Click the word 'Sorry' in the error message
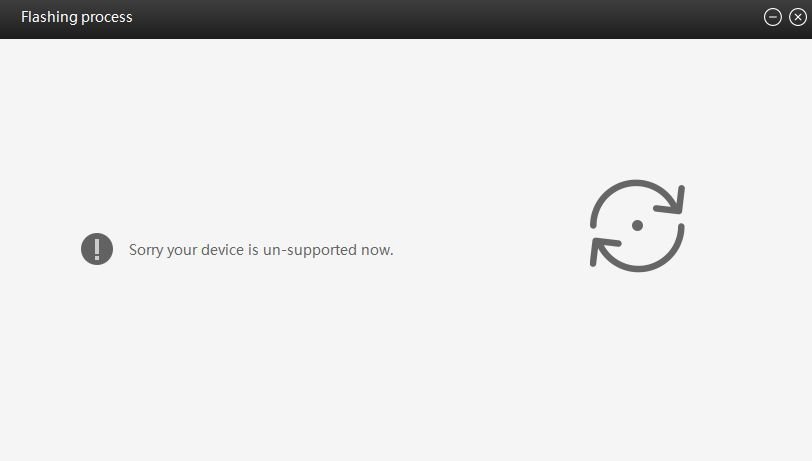 (x=146, y=250)
